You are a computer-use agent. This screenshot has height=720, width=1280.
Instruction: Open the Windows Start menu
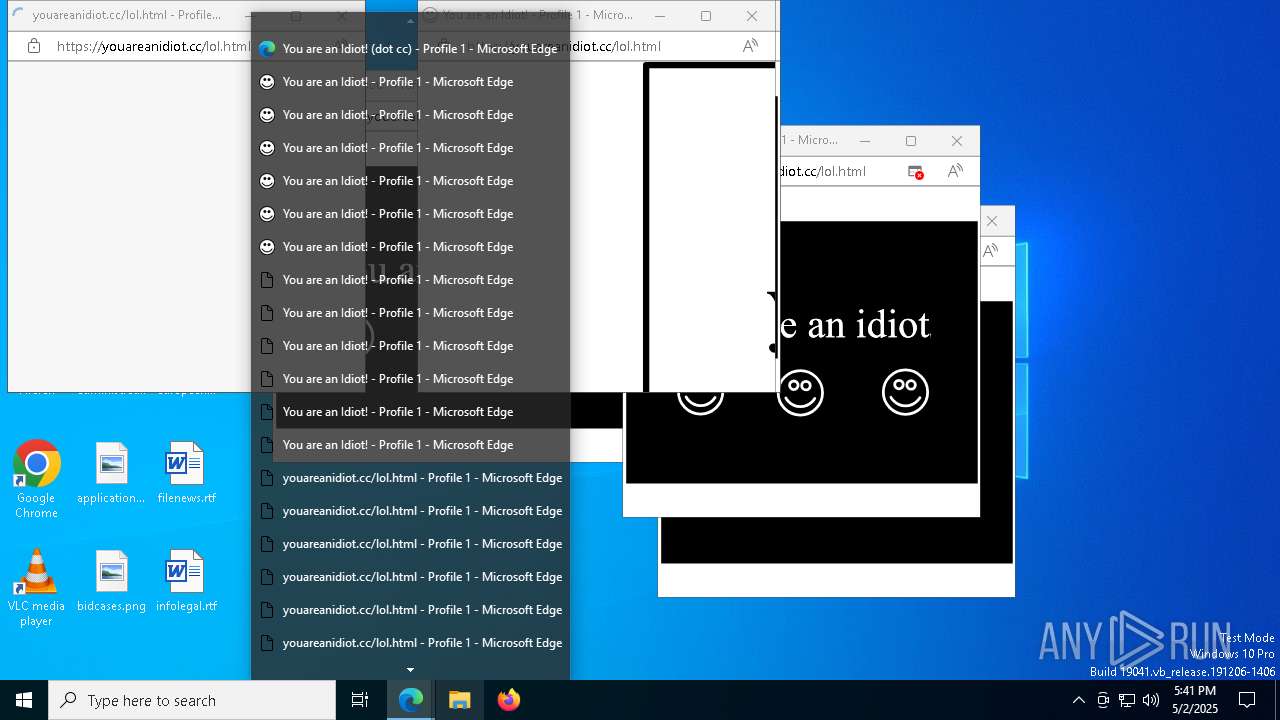(24, 700)
